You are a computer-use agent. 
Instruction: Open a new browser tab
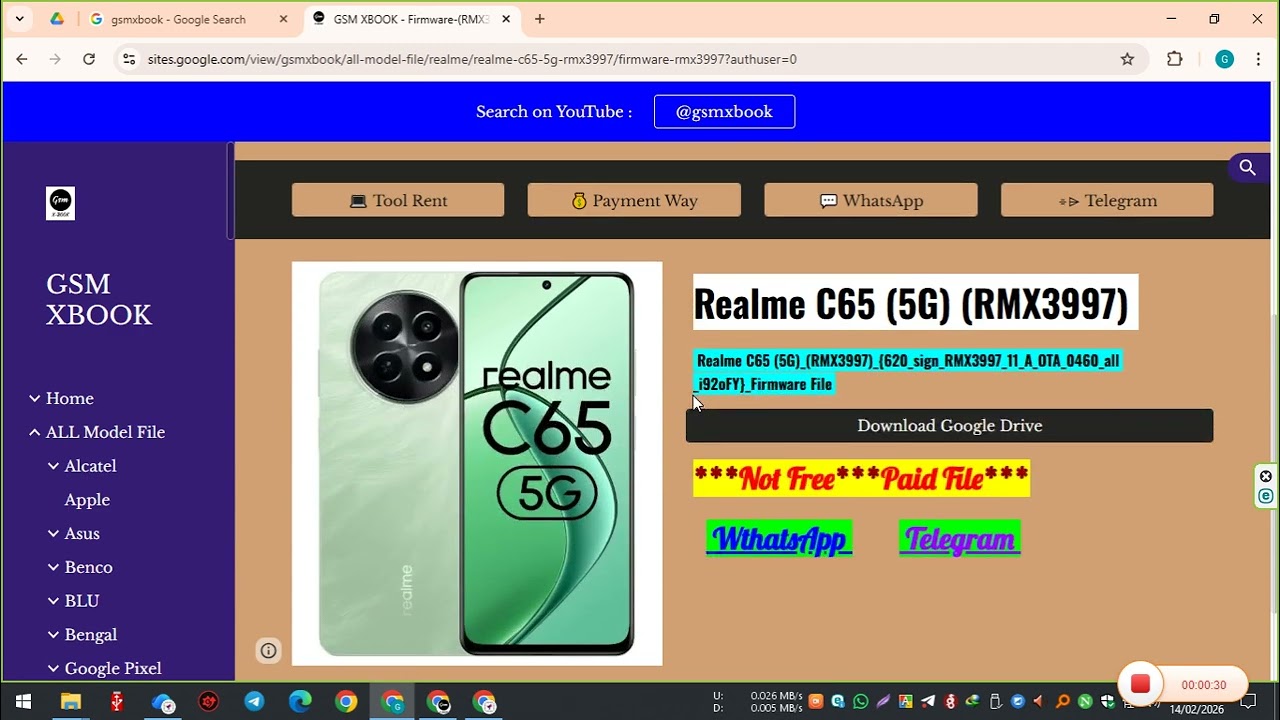(540, 19)
